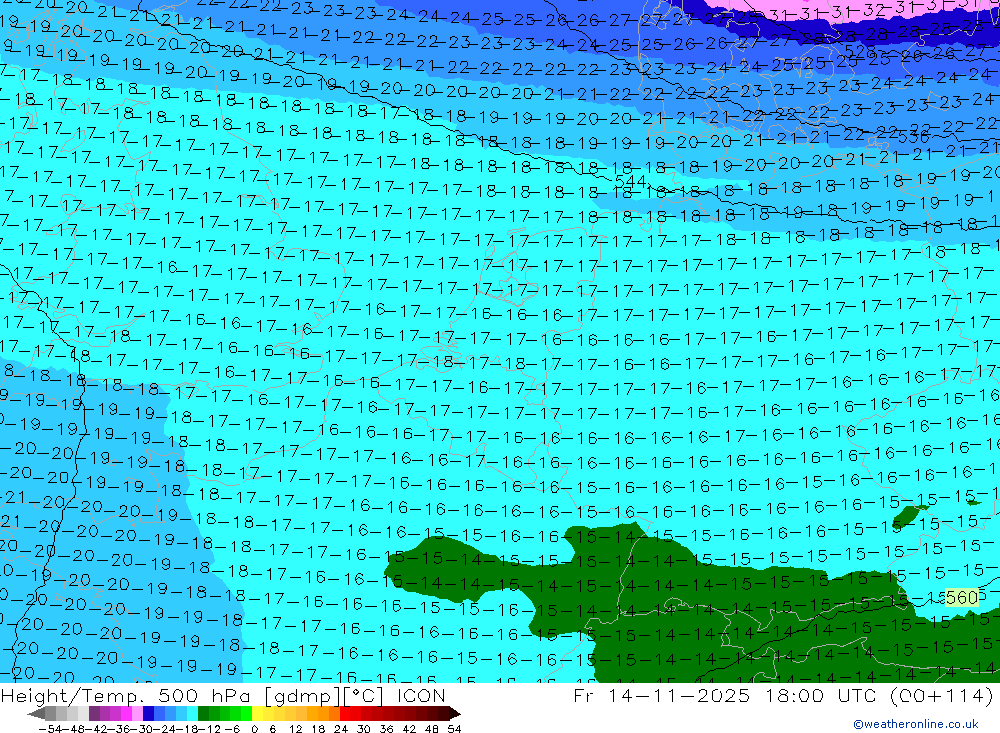1000x733 pixels.
Task: Click the -12 legend scale value
Action: coord(209,729)
